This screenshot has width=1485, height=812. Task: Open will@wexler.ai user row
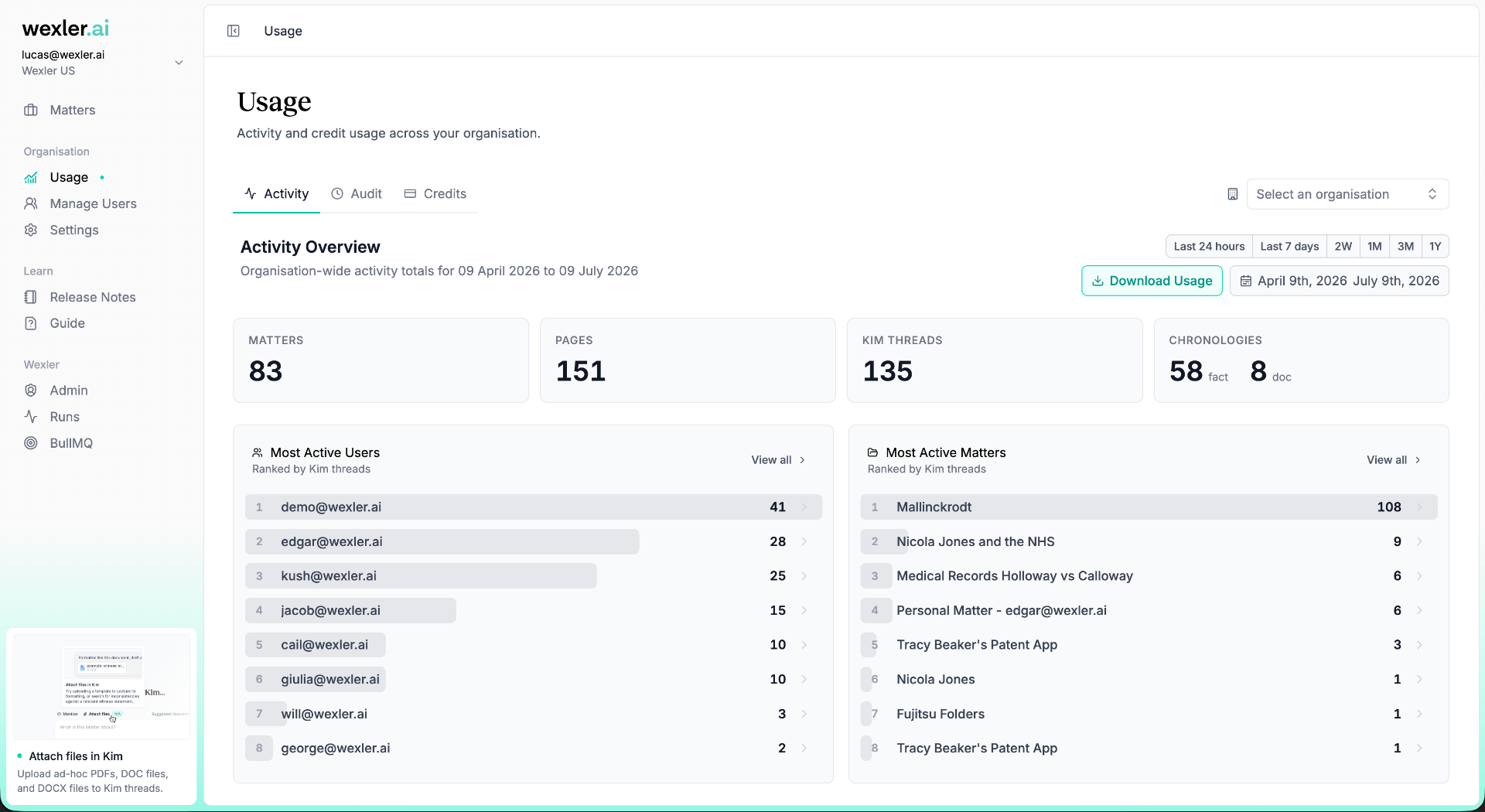[x=533, y=714]
